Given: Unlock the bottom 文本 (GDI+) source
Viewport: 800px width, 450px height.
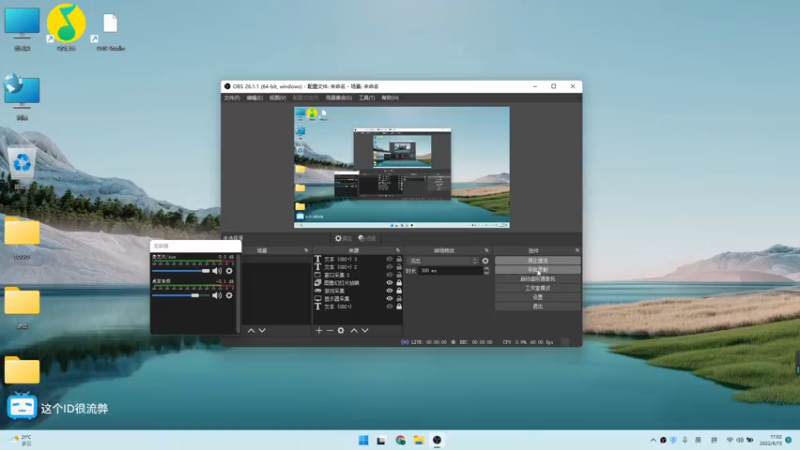Looking at the screenshot, I should click(399, 307).
